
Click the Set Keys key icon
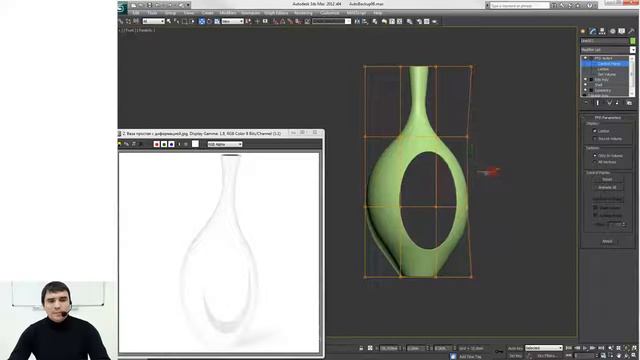[499, 351]
